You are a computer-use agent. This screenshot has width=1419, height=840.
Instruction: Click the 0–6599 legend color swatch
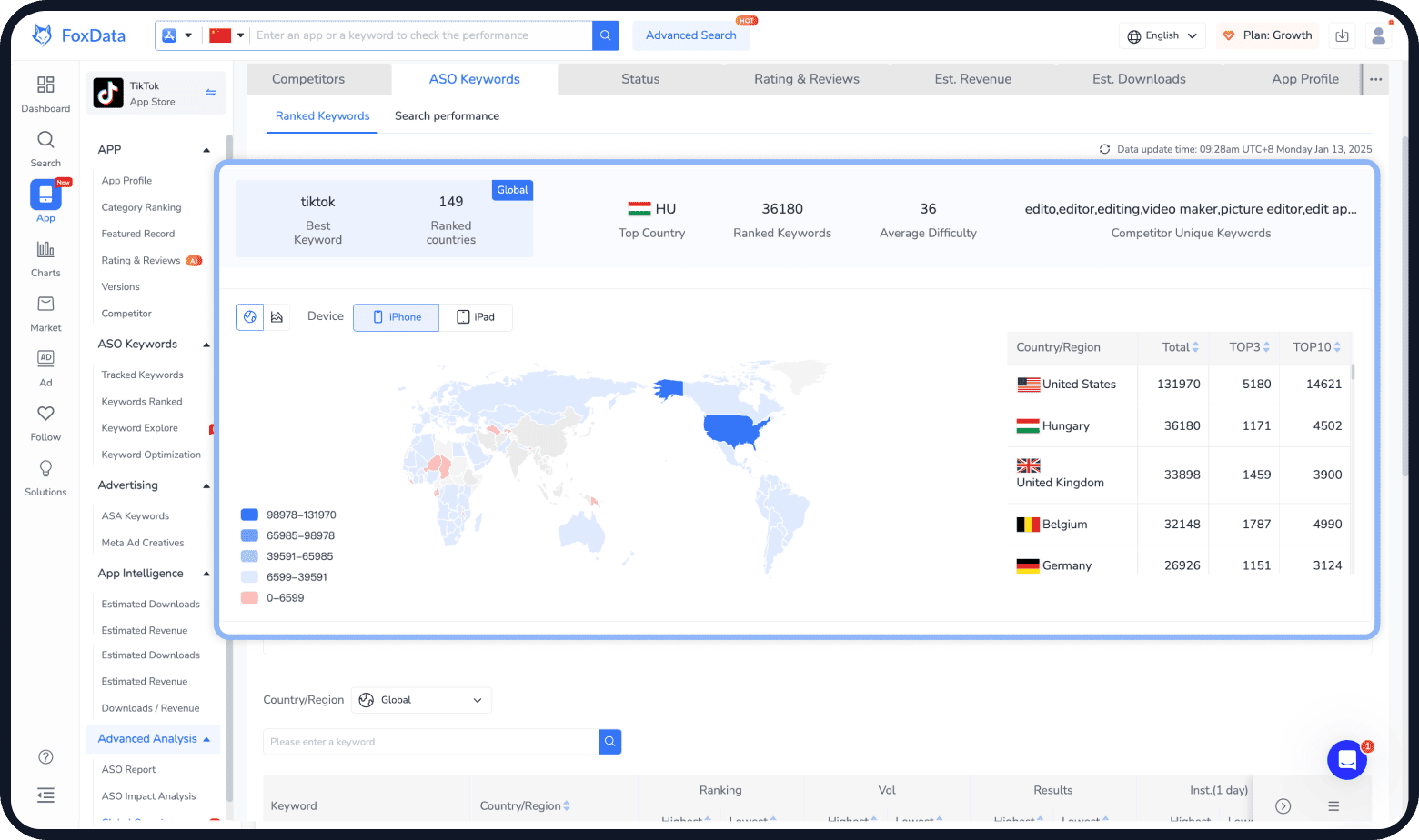tap(249, 598)
